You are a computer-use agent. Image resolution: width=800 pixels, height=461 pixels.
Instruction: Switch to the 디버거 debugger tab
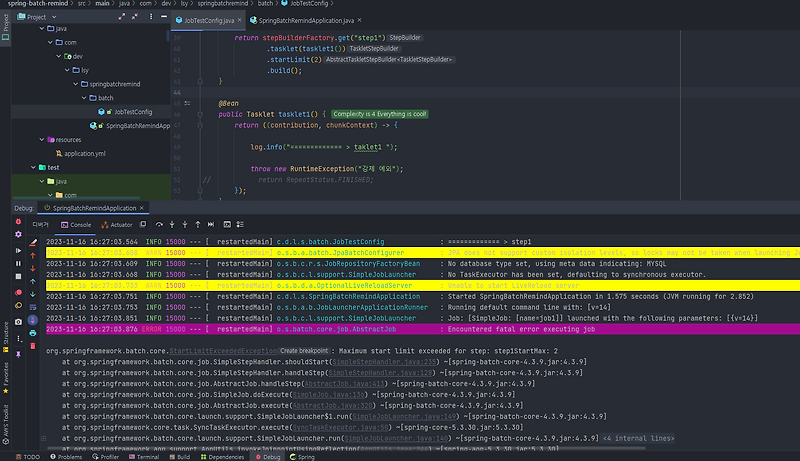(x=40, y=225)
